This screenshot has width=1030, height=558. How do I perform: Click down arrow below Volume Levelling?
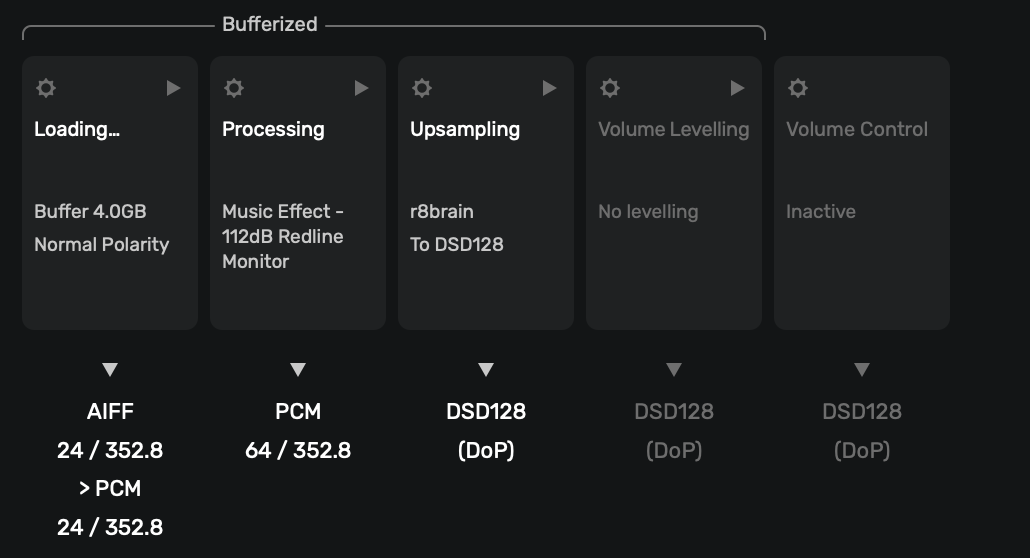674,370
